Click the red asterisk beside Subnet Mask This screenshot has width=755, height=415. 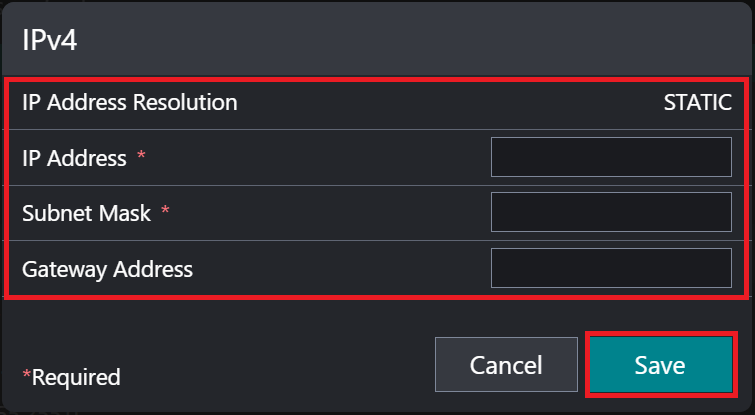(x=165, y=212)
